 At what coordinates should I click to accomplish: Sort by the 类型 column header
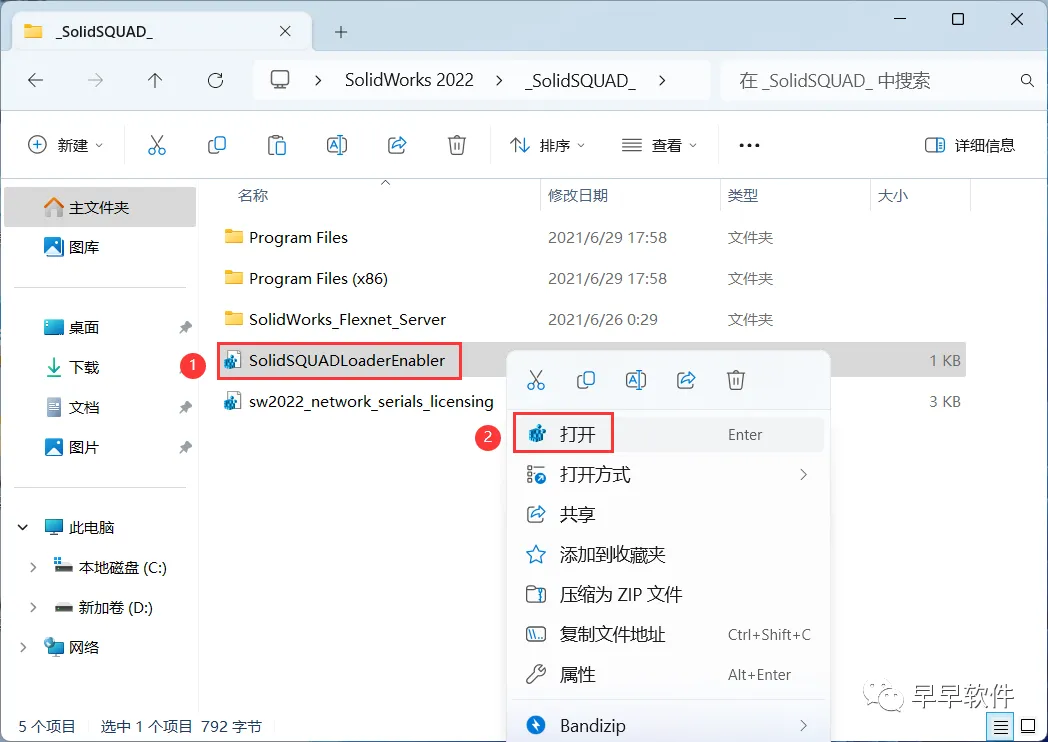743,195
